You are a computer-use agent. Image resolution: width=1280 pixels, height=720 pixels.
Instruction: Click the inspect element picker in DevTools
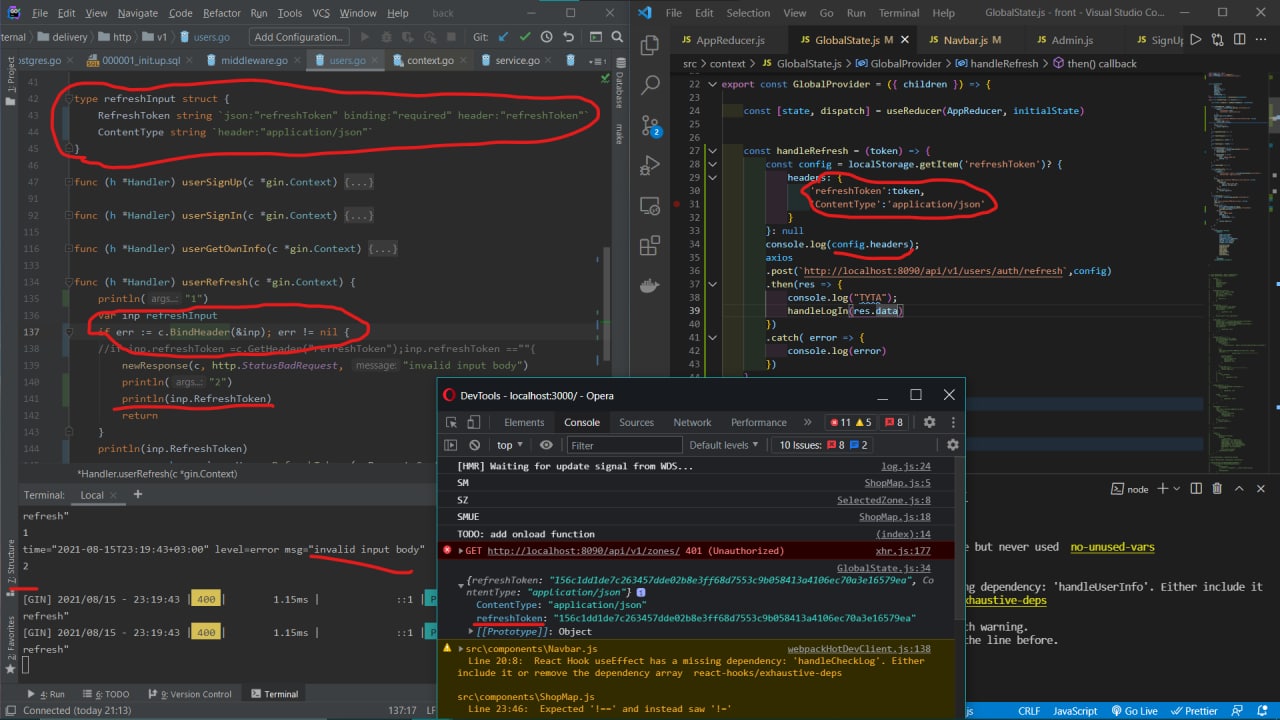(451, 422)
